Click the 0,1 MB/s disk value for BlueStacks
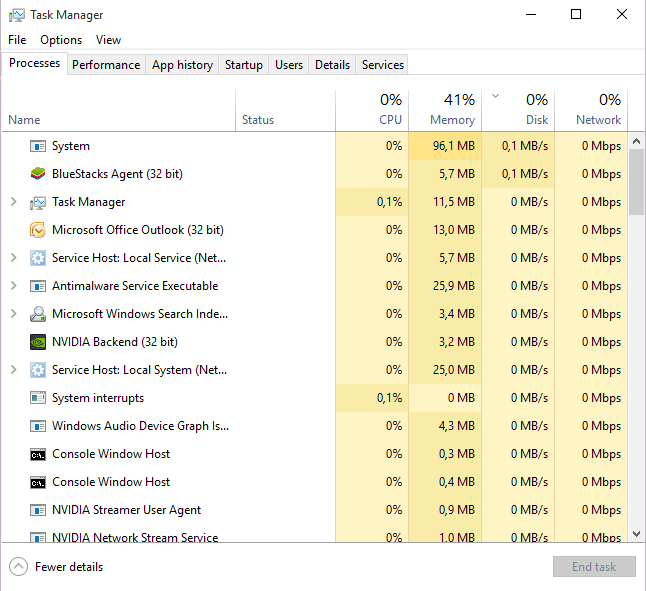This screenshot has height=591, width=646. coord(525,174)
